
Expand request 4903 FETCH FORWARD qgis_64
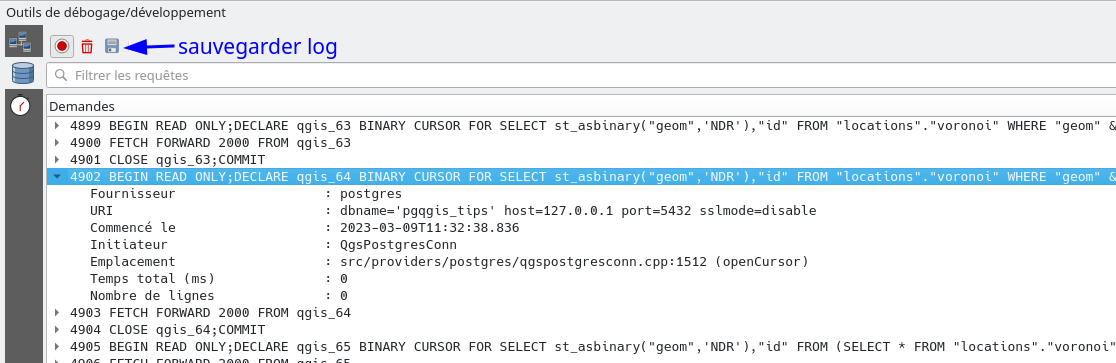click(x=57, y=312)
